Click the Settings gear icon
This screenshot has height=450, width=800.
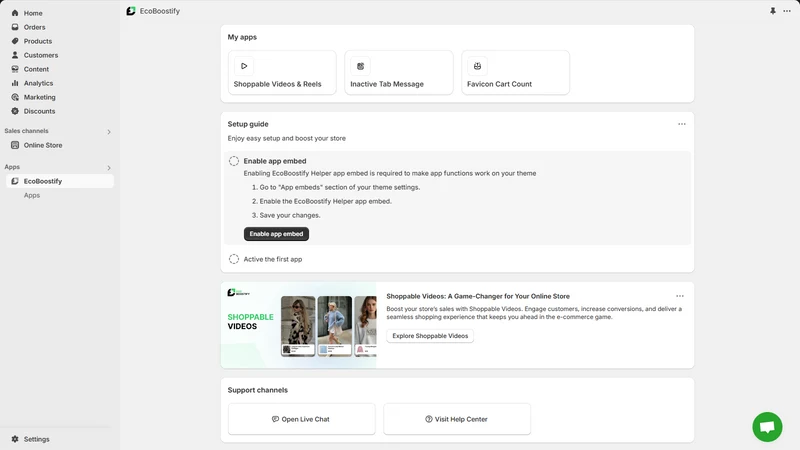point(15,439)
